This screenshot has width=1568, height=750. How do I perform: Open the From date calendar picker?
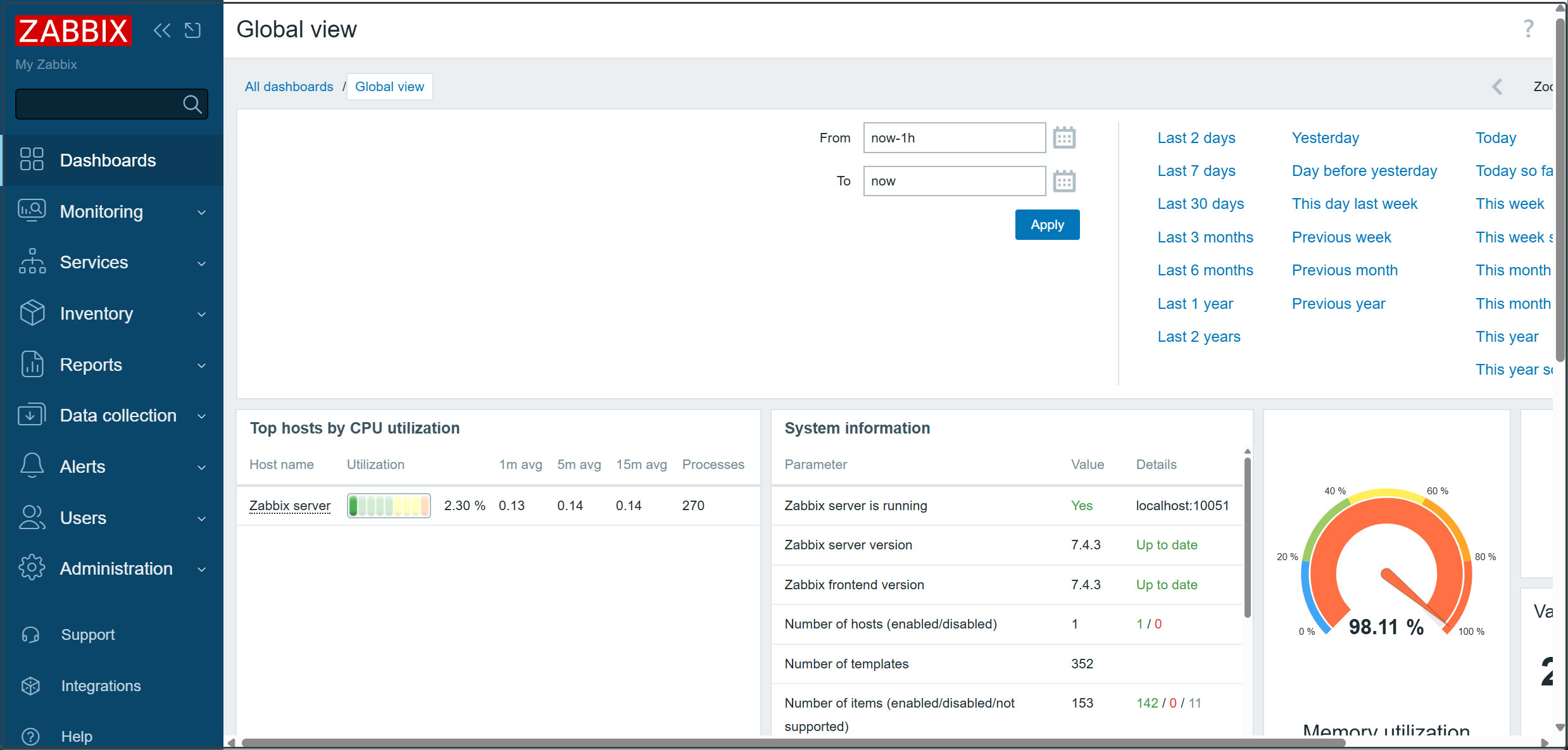pos(1063,137)
